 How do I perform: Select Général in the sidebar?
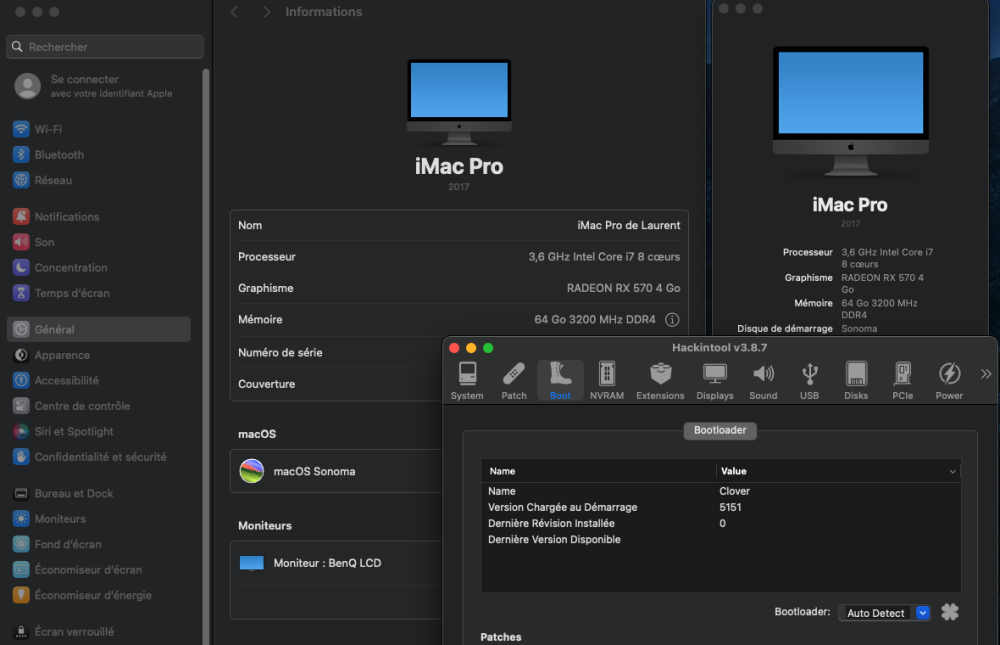click(99, 329)
